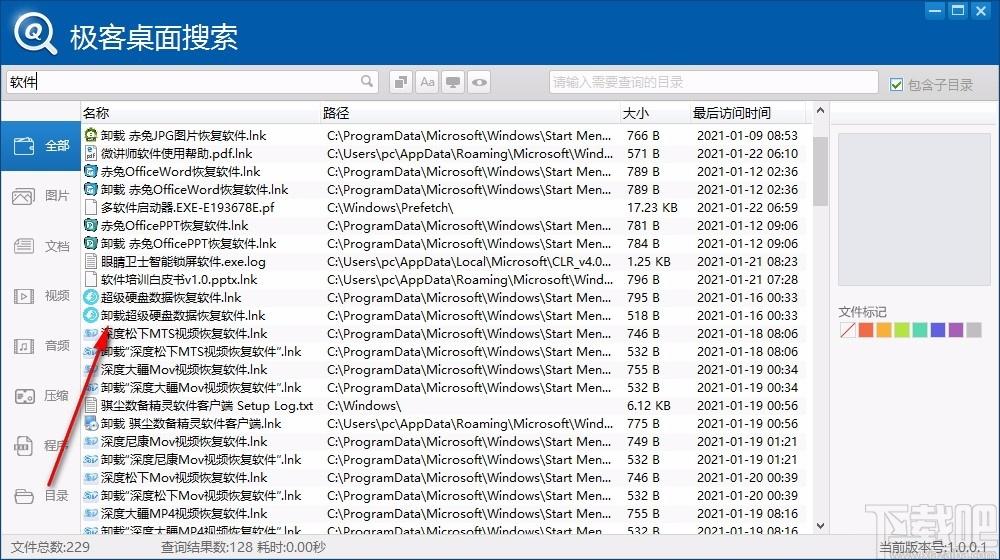Image resolution: width=1000 pixels, height=560 pixels.
Task: Click icon of 深度大疆Mov视频恢复软件.lnk
Action: coord(91,369)
